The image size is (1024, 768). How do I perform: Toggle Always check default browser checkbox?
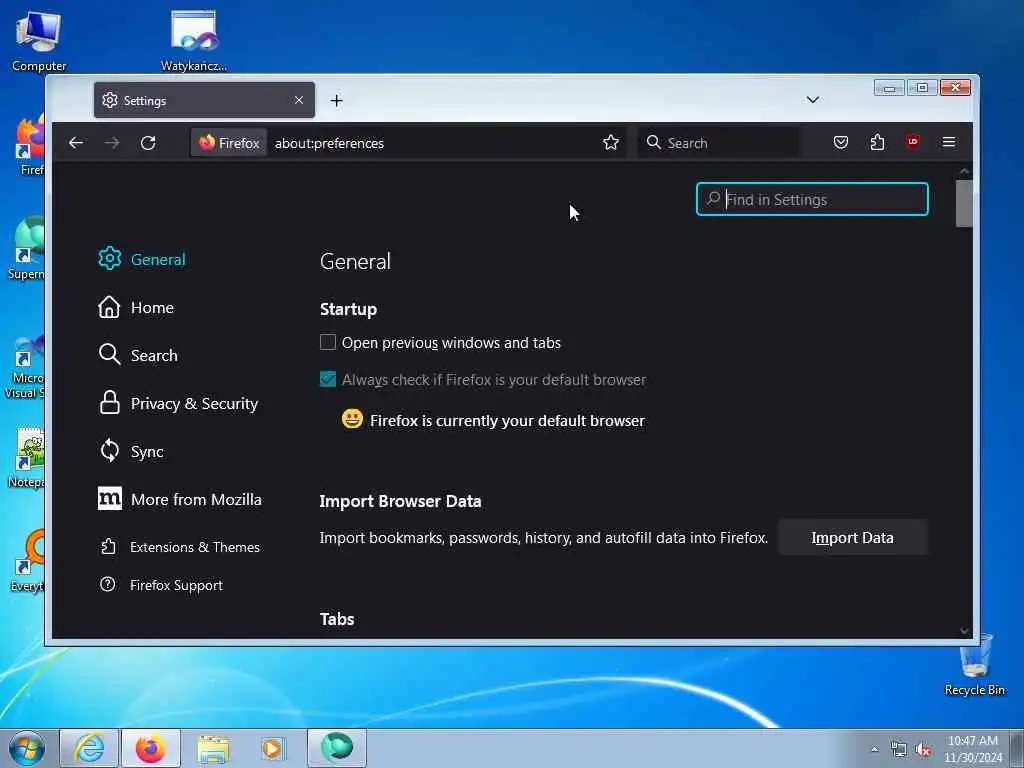[328, 379]
